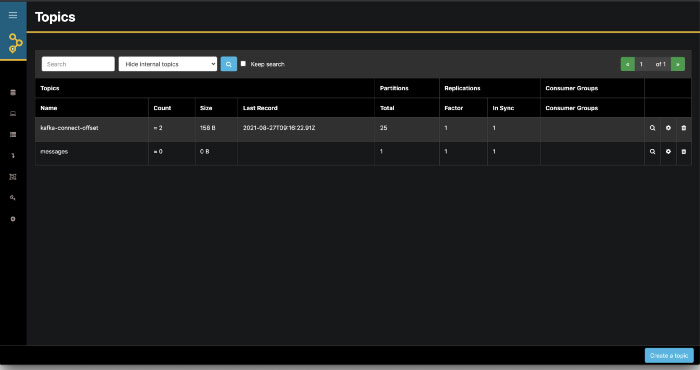View data of kafka-connect-offset with magnifier icon
Image resolution: width=700 pixels, height=370 pixels.
652,128
